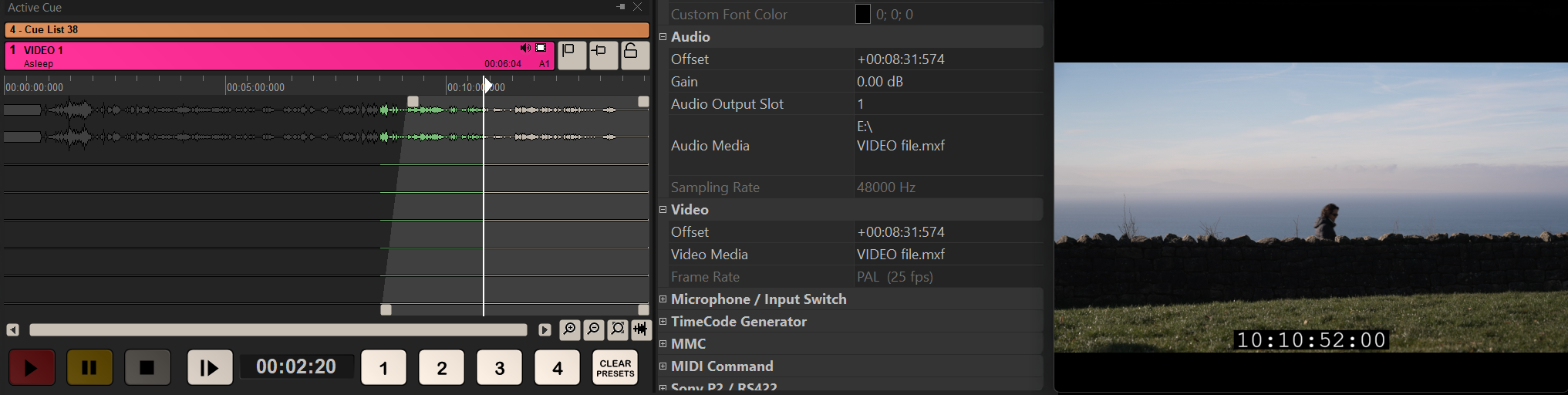The image size is (1568, 395).
Task: Click the CLEAR PRESETS button
Action: click(615, 368)
